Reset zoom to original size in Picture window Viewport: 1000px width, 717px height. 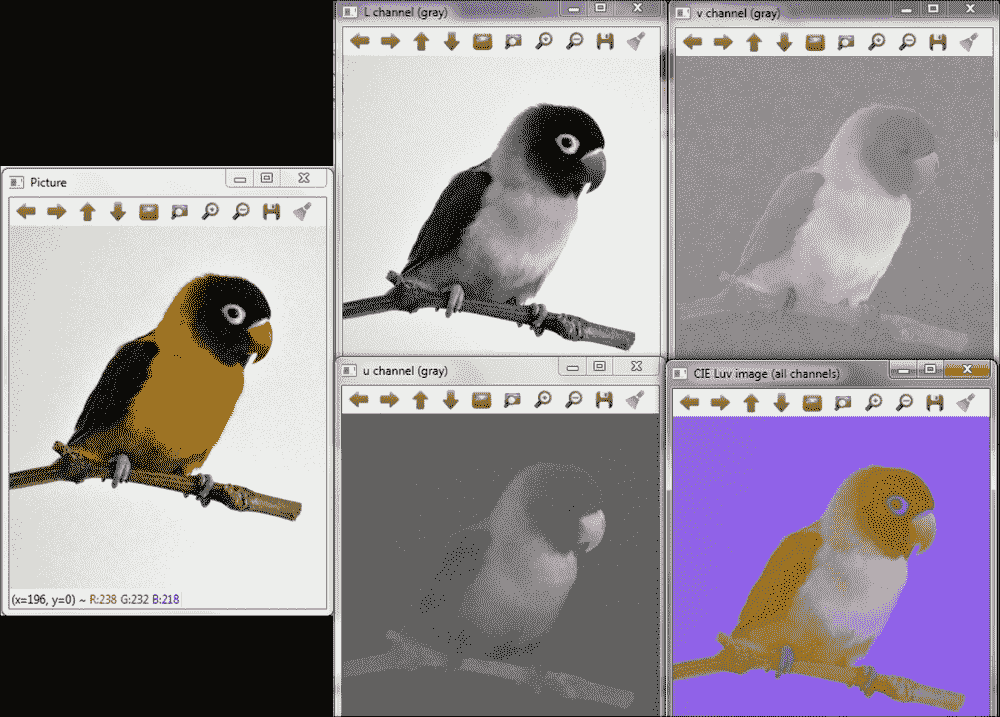point(149,211)
